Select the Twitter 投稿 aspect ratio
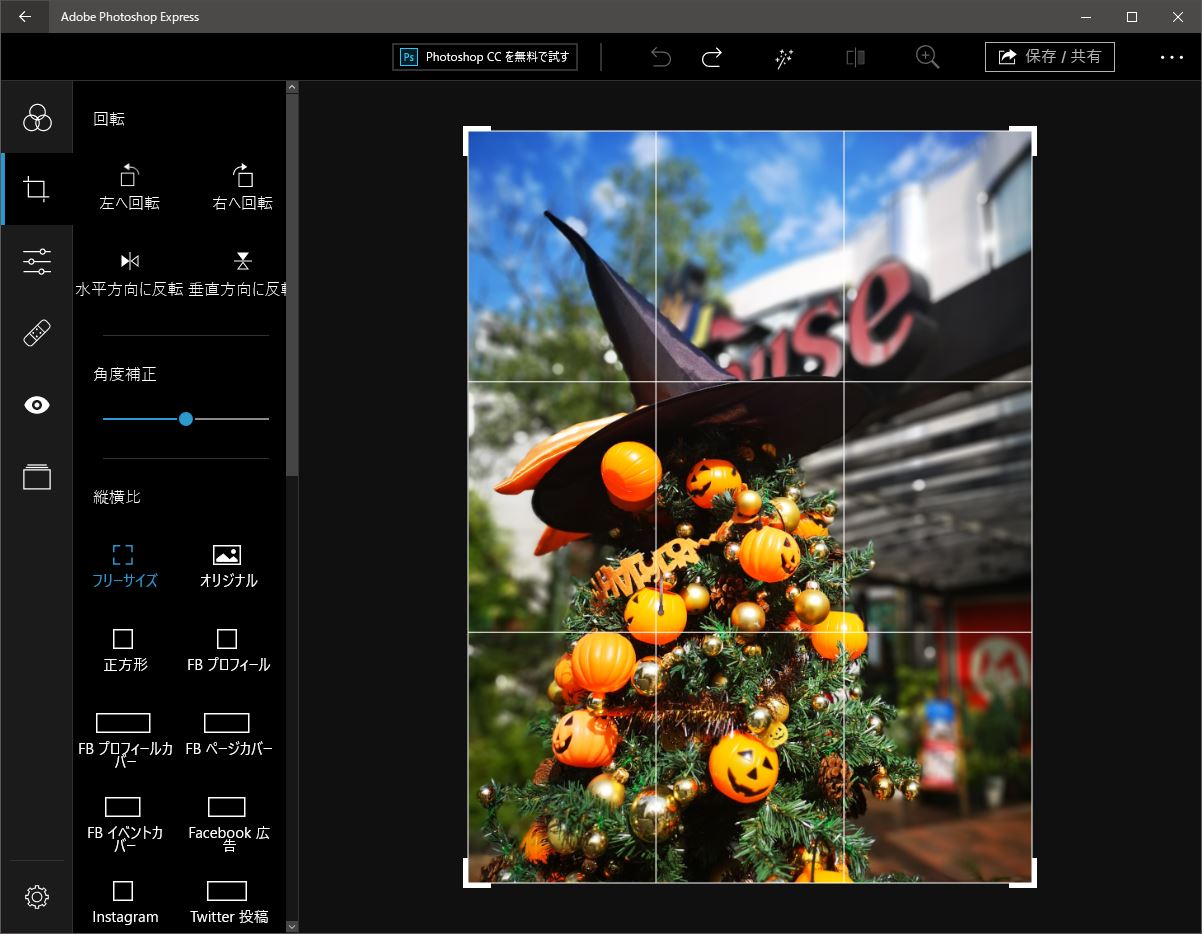This screenshot has height=934, width=1202. pos(228,902)
